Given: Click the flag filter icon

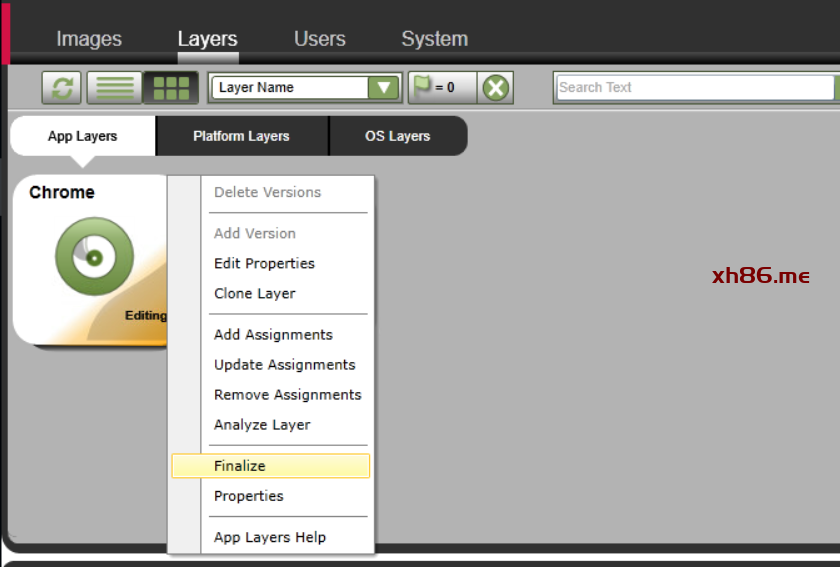Looking at the screenshot, I should [x=424, y=87].
